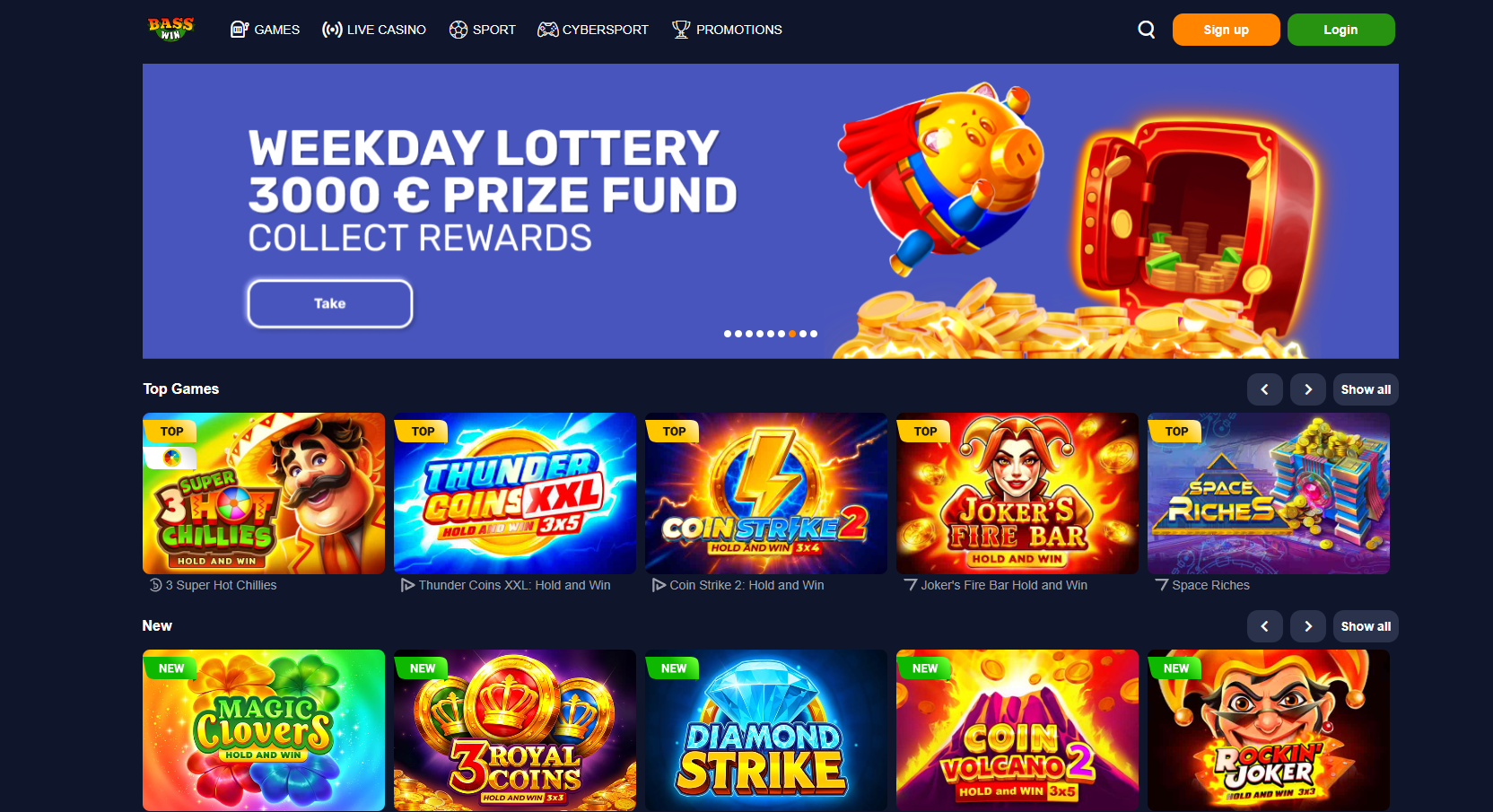This screenshot has height=812, width=1493.
Task: Click the orange Sign up button
Action: pos(1226,30)
